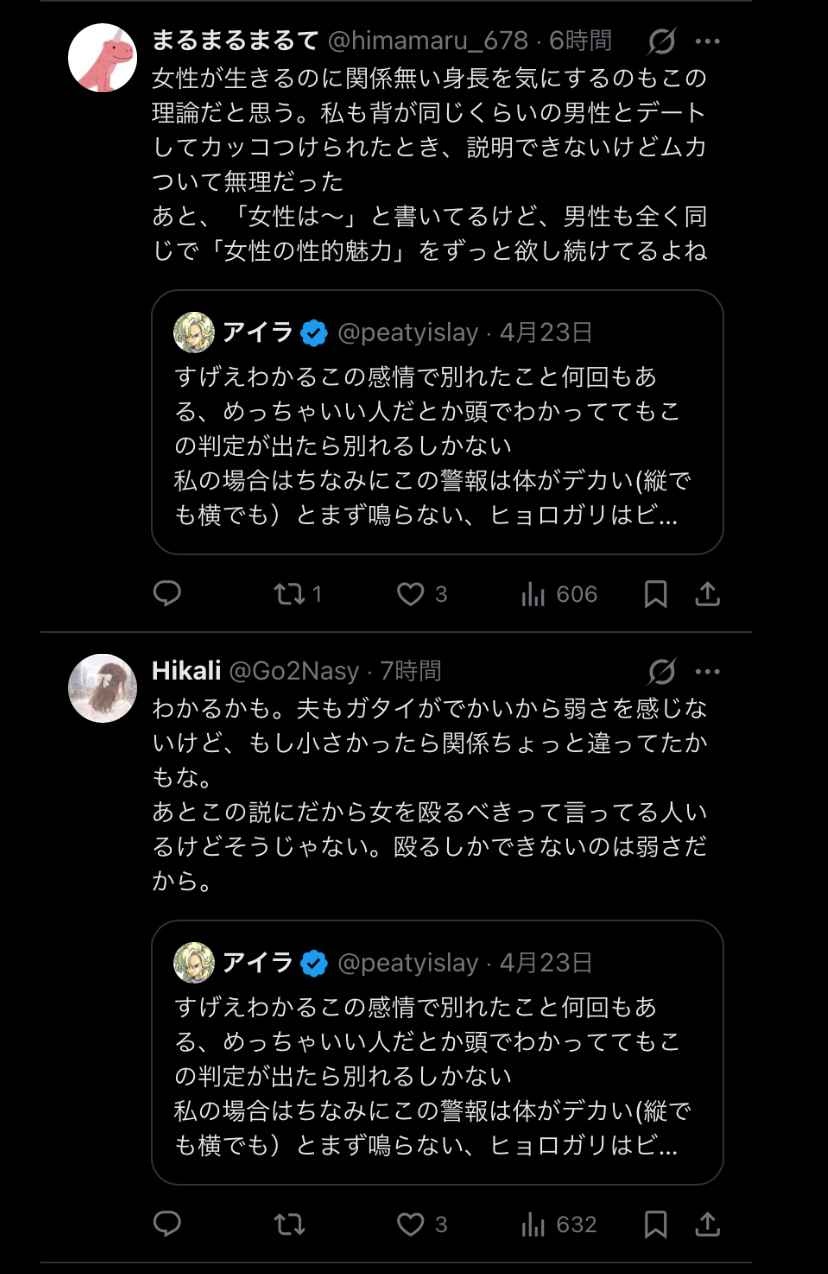Reply to Hikali's post

[x=167, y=1224]
